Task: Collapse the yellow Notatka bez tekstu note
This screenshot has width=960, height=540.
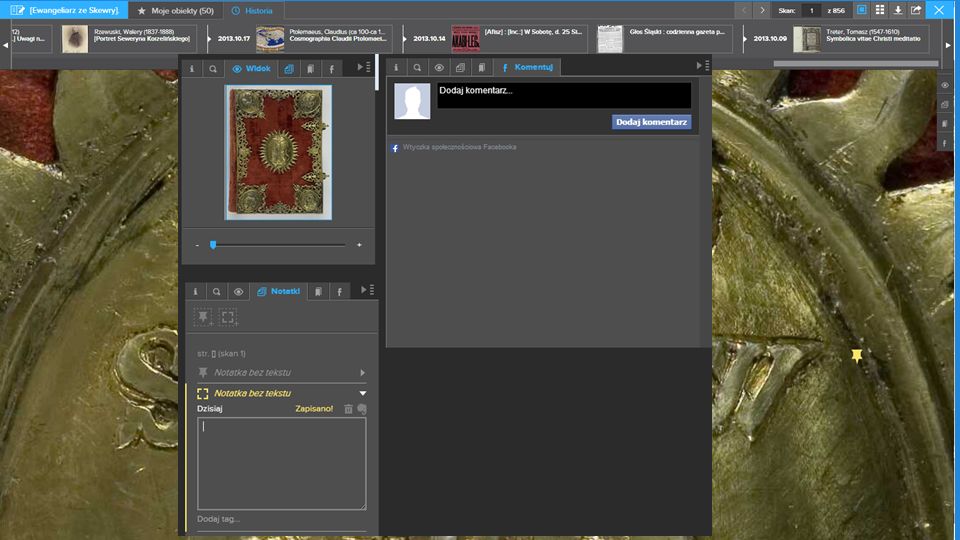Action: click(362, 393)
